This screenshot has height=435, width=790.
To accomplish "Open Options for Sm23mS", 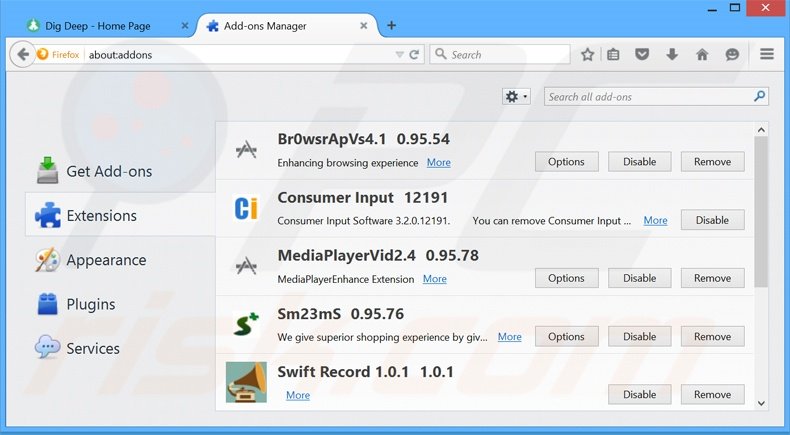I will 566,337.
